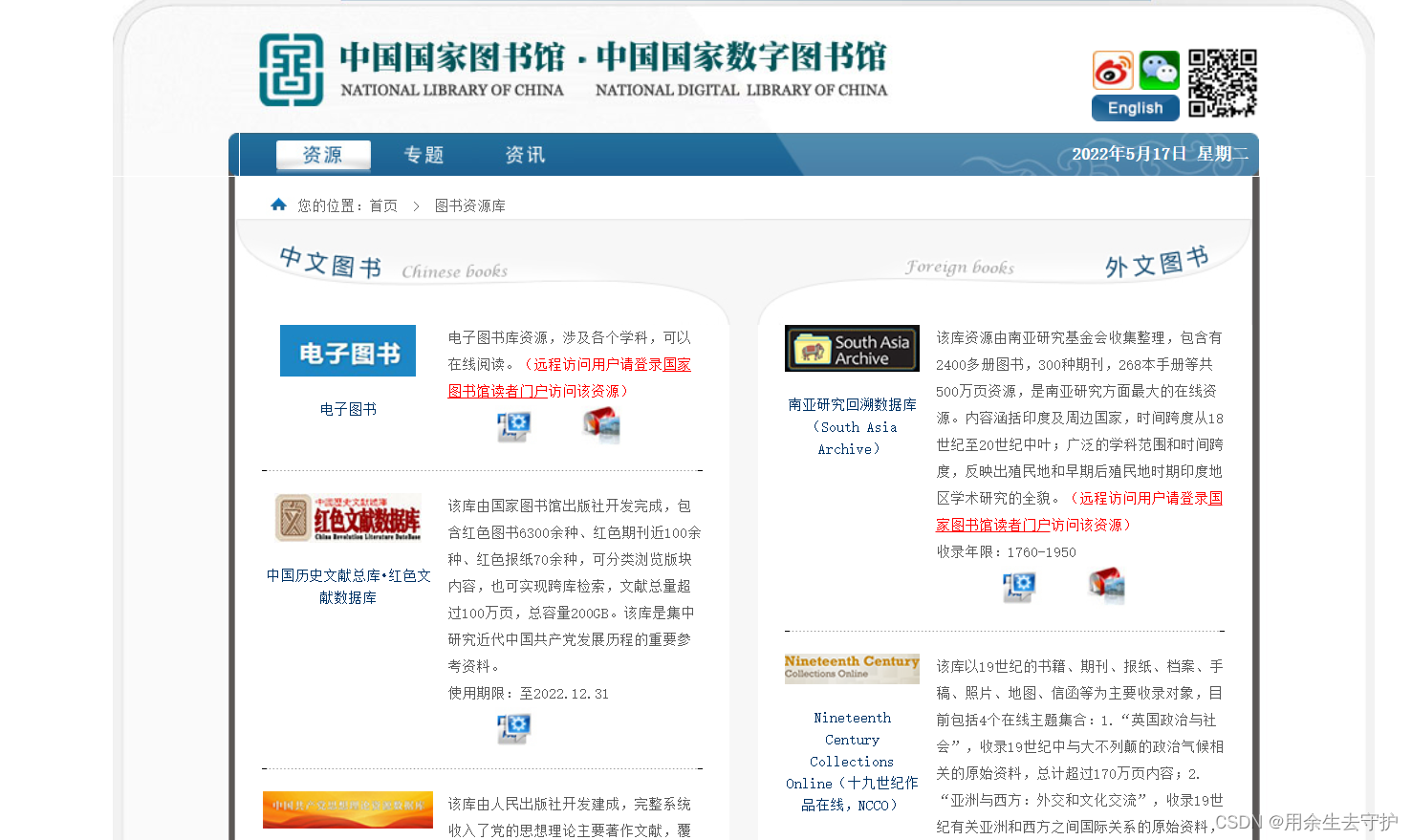Switch to the 专题 tab
Image resolution: width=1412 pixels, height=840 pixels.
click(424, 155)
